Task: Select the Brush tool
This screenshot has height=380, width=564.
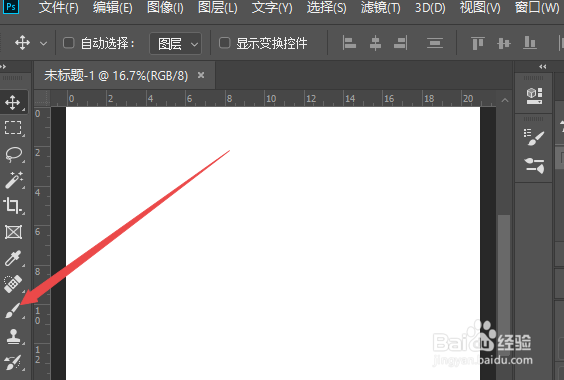Action: pos(13,311)
